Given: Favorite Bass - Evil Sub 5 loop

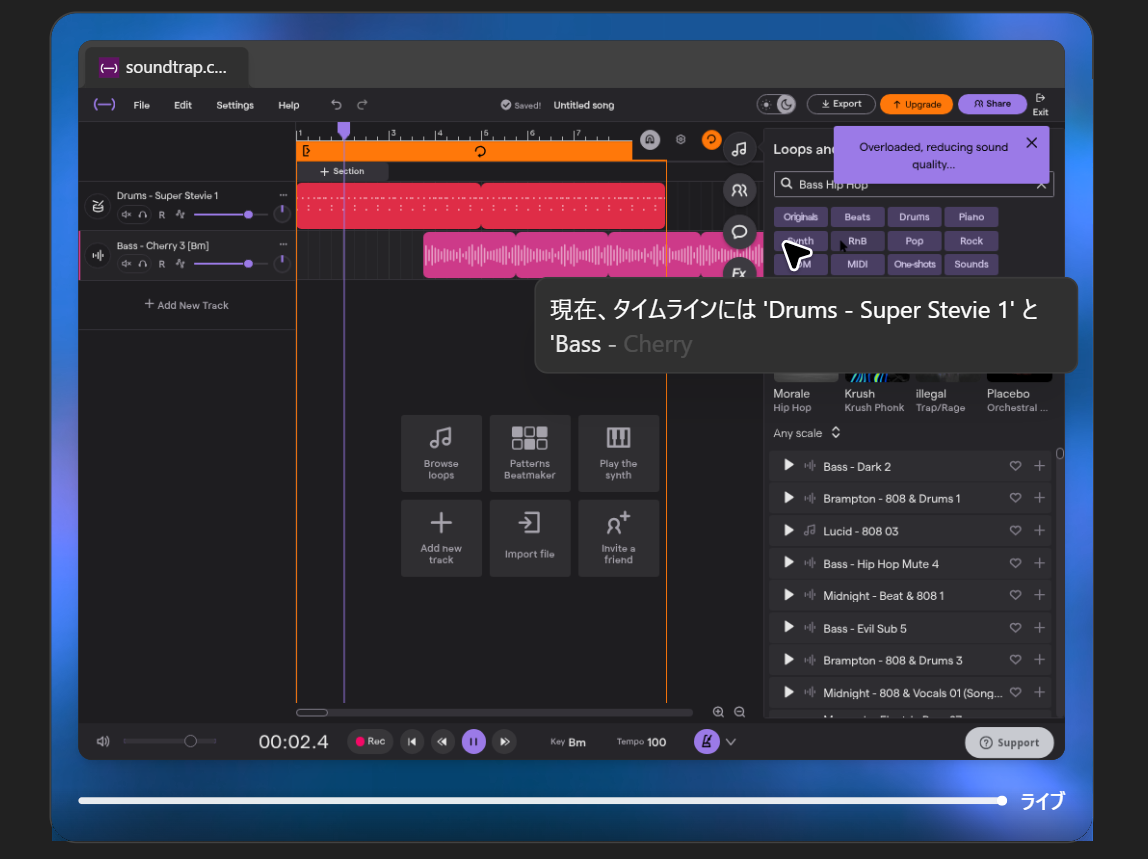Looking at the screenshot, I should tap(1015, 628).
